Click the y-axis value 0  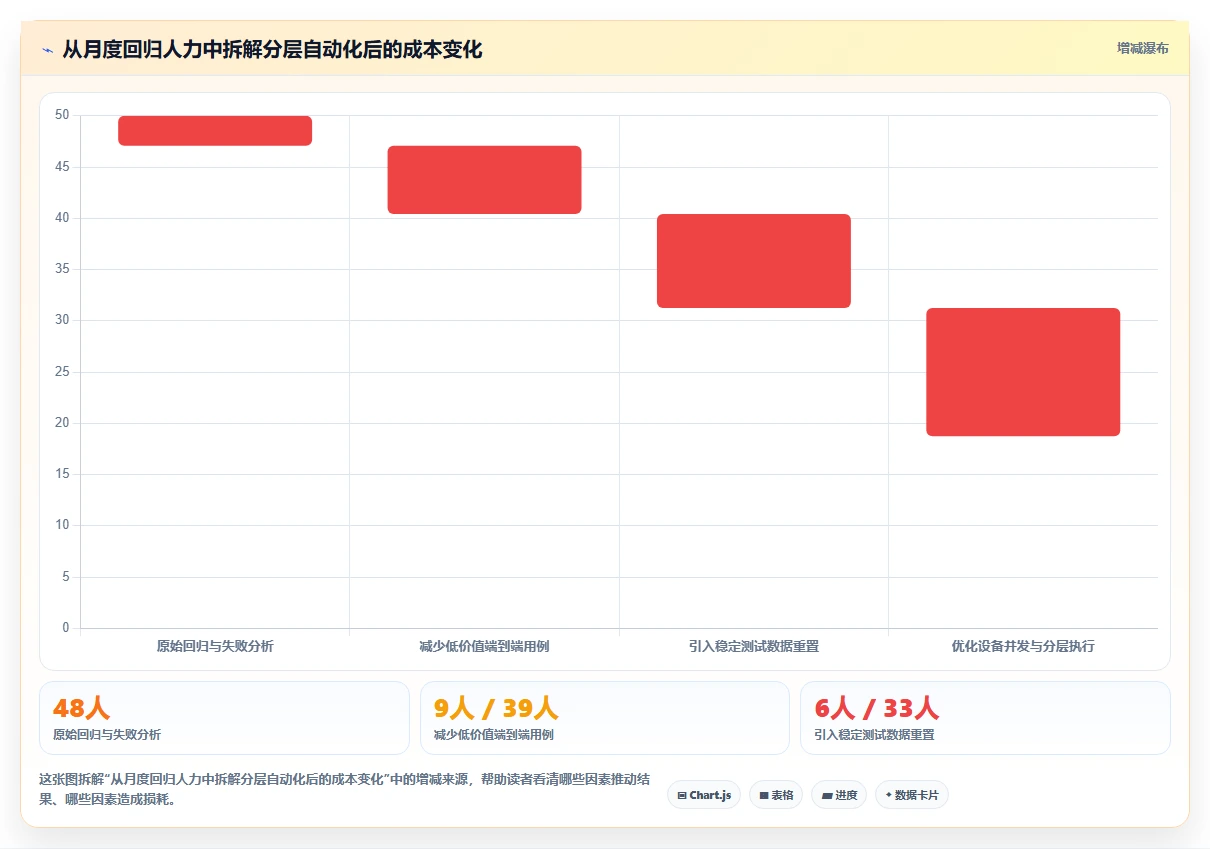point(66,628)
